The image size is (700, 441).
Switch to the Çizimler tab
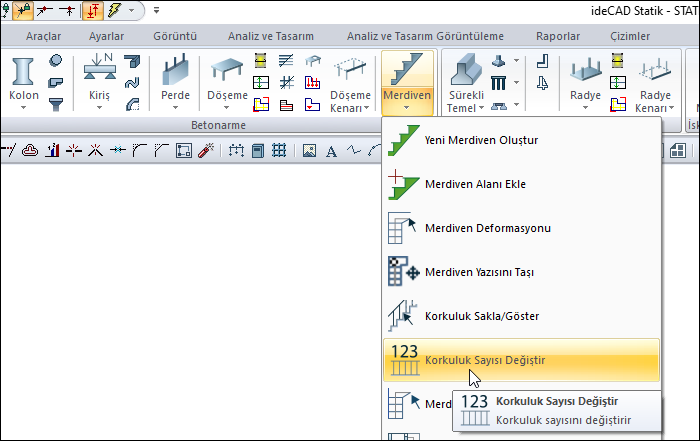pos(630,36)
